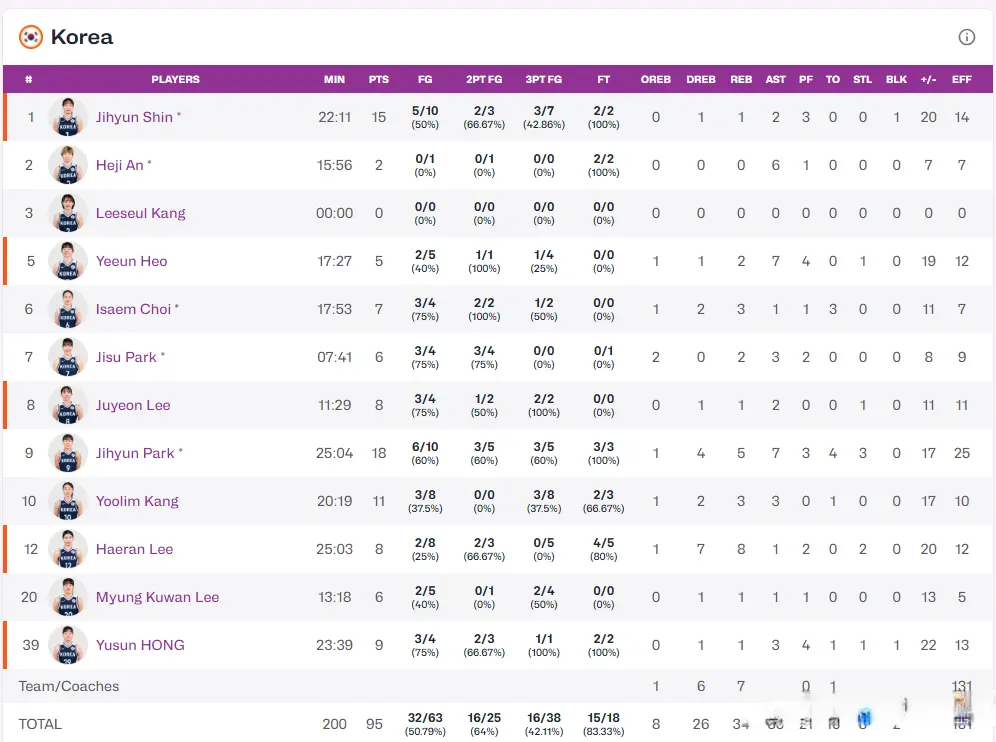This screenshot has width=996, height=742.
Task: Open the Jihyun Park player link
Action: click(x=135, y=453)
